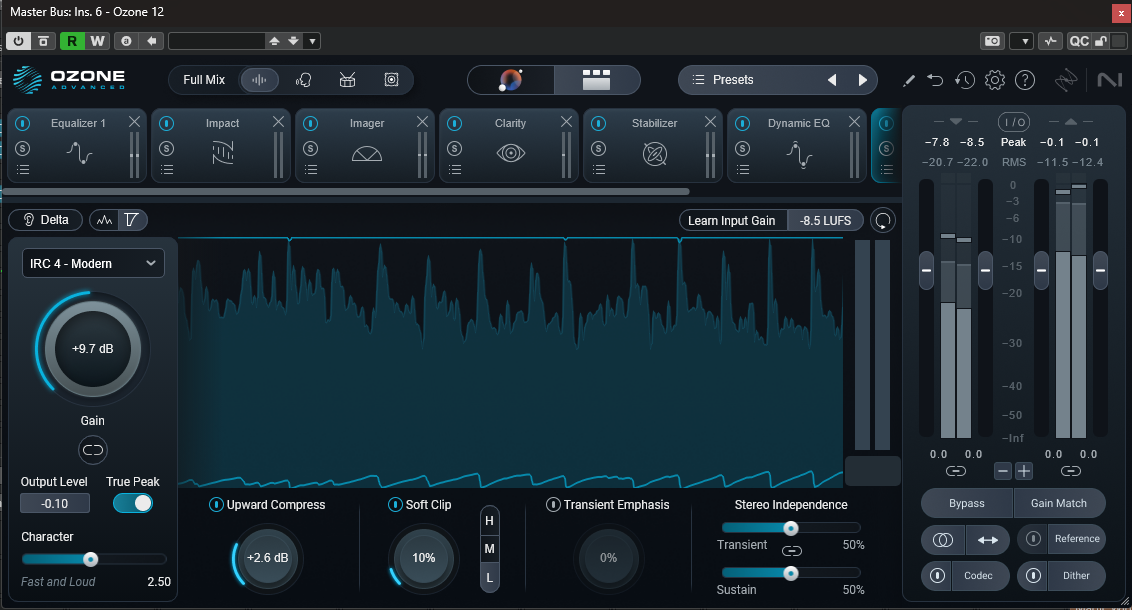
Task: Select Soft Clip Low mode
Action: [x=489, y=578]
